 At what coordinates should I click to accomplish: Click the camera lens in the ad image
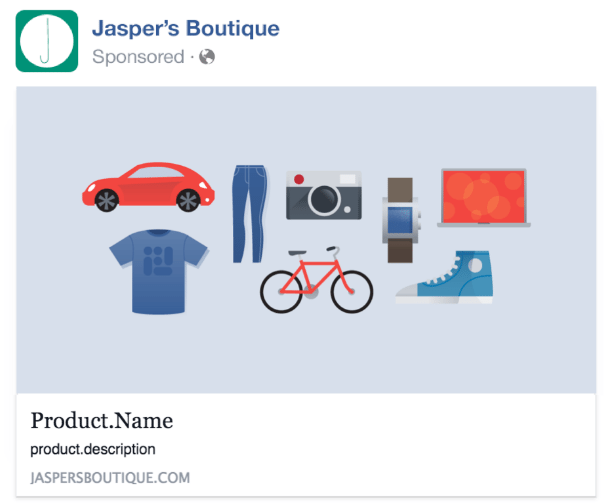[x=324, y=200]
